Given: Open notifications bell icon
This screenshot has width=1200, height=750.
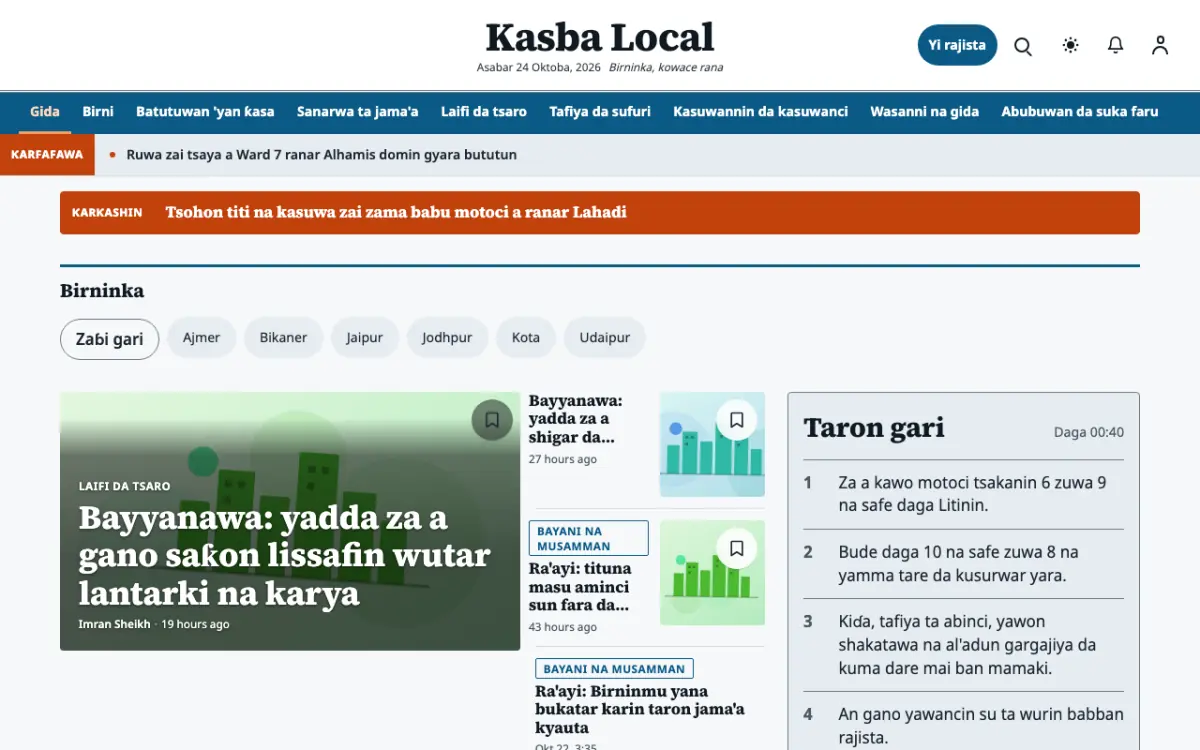Looking at the screenshot, I should click(x=1115, y=45).
